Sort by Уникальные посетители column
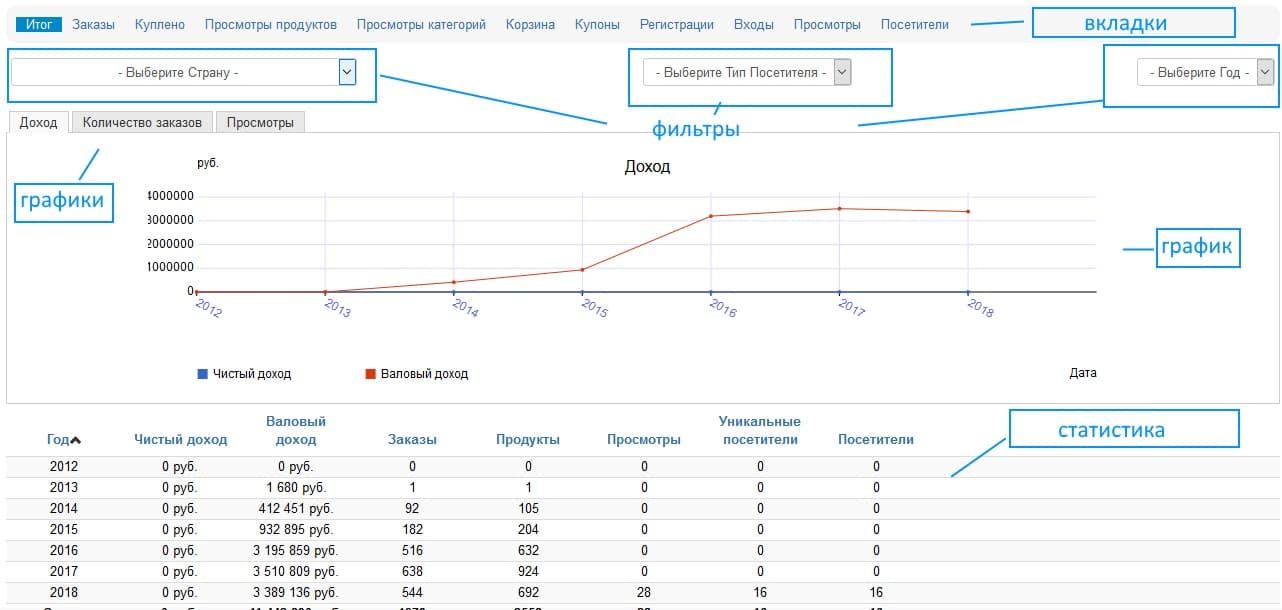The height and width of the screenshot is (610, 1282). point(760,430)
